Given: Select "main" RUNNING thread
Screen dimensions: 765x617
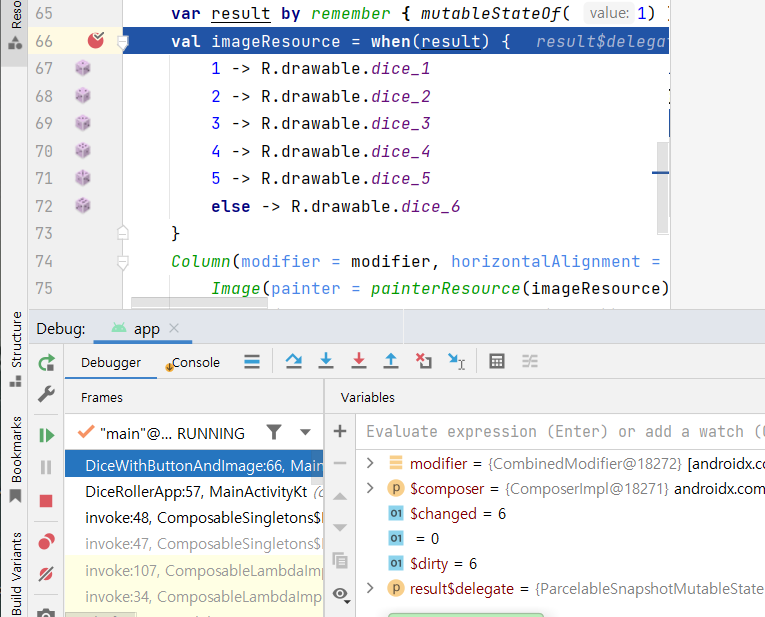Looking at the screenshot, I should click(171, 433).
